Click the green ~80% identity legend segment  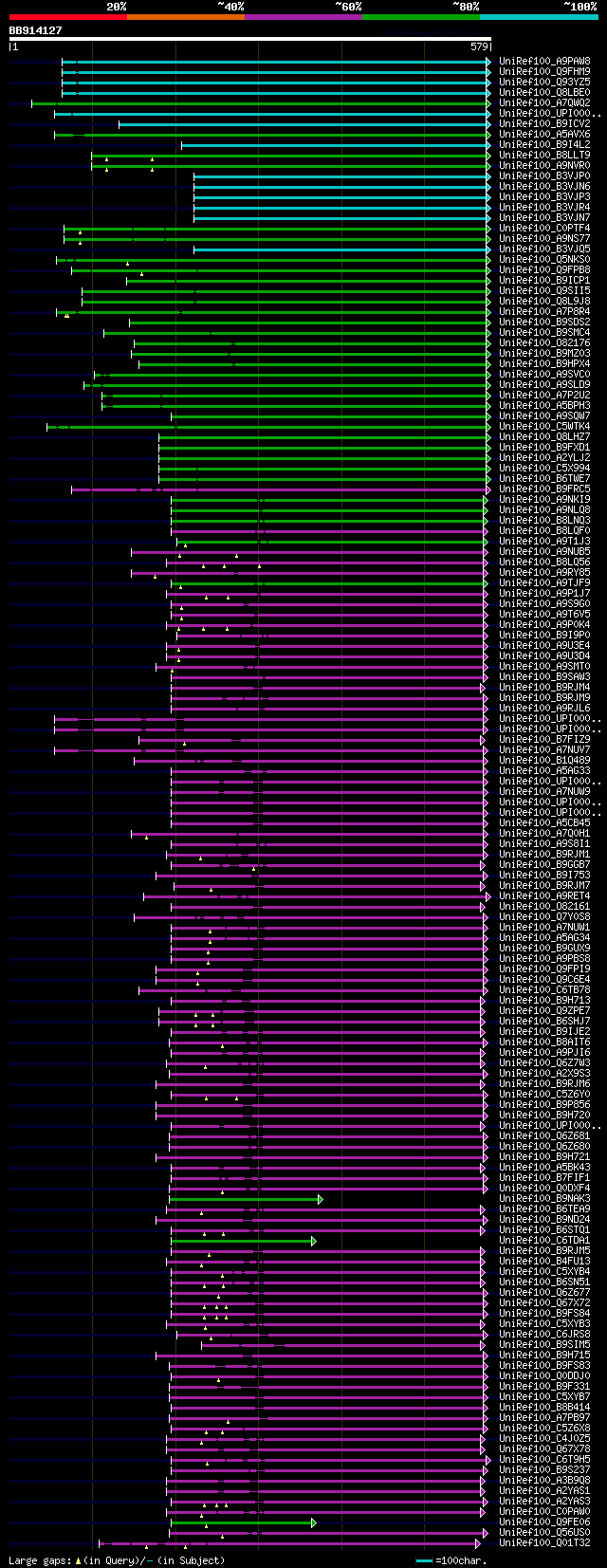[420, 17]
